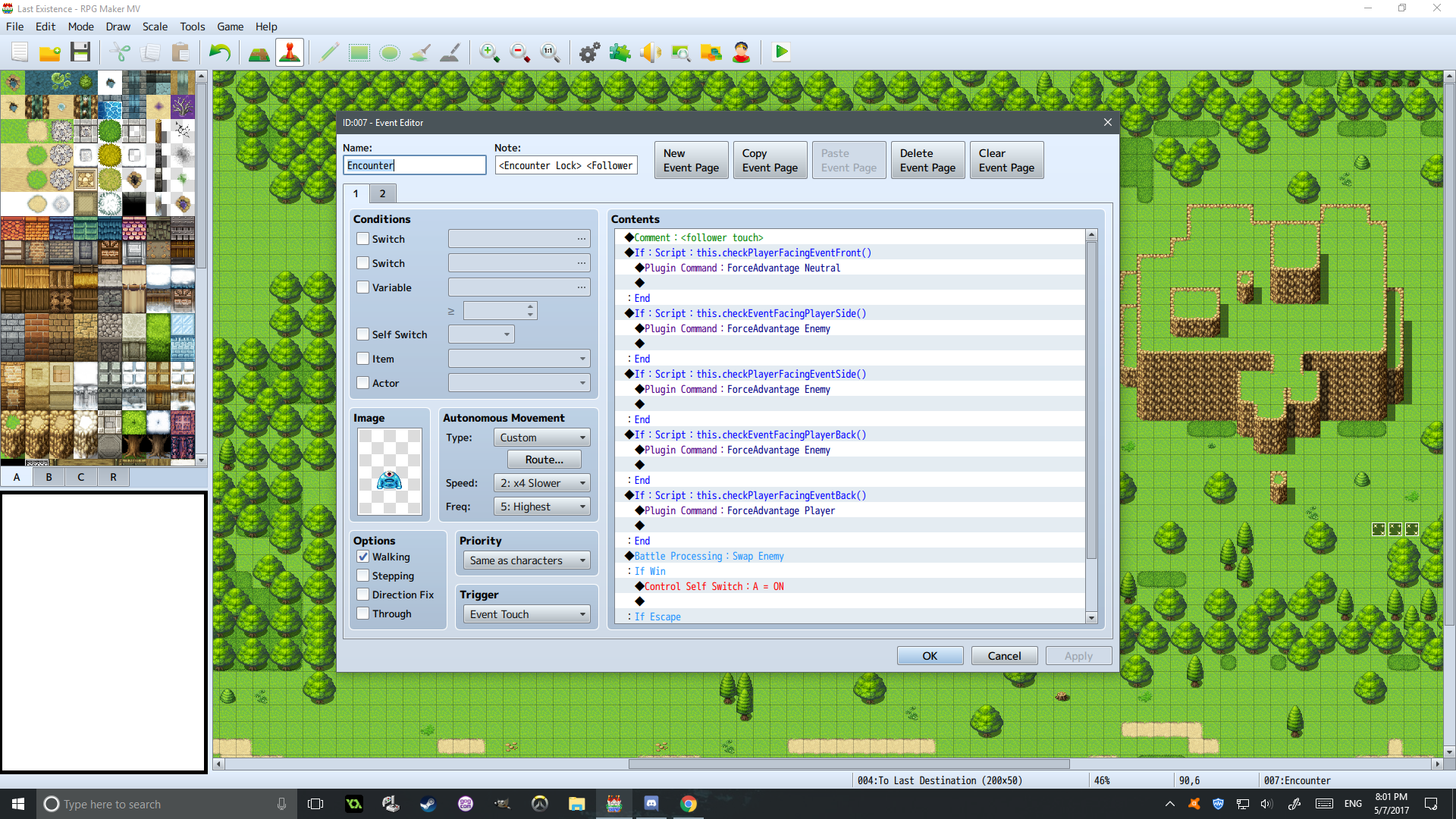Screen dimensions: 1456x819
Task: Click the Encounter name input field
Action: tap(413, 165)
